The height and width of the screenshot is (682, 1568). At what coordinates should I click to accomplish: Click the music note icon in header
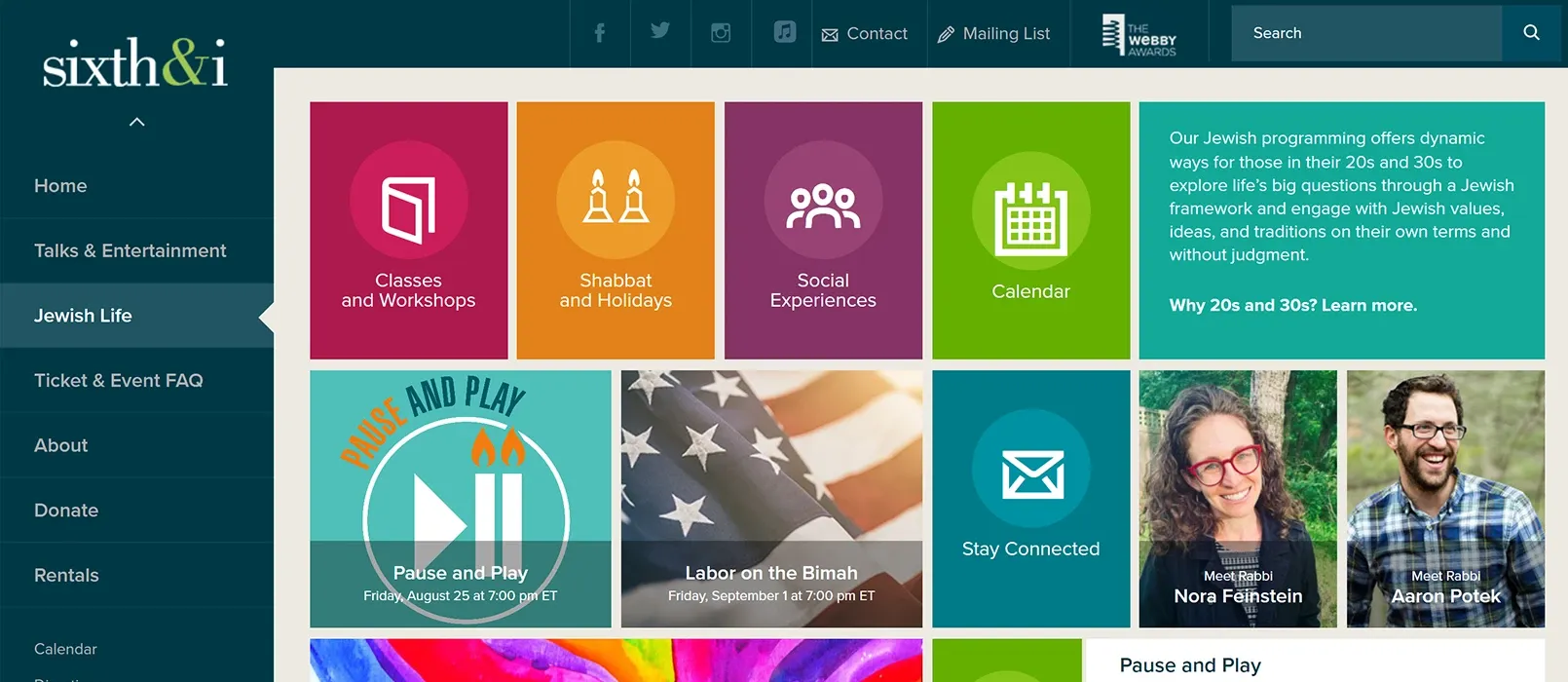pos(785,32)
